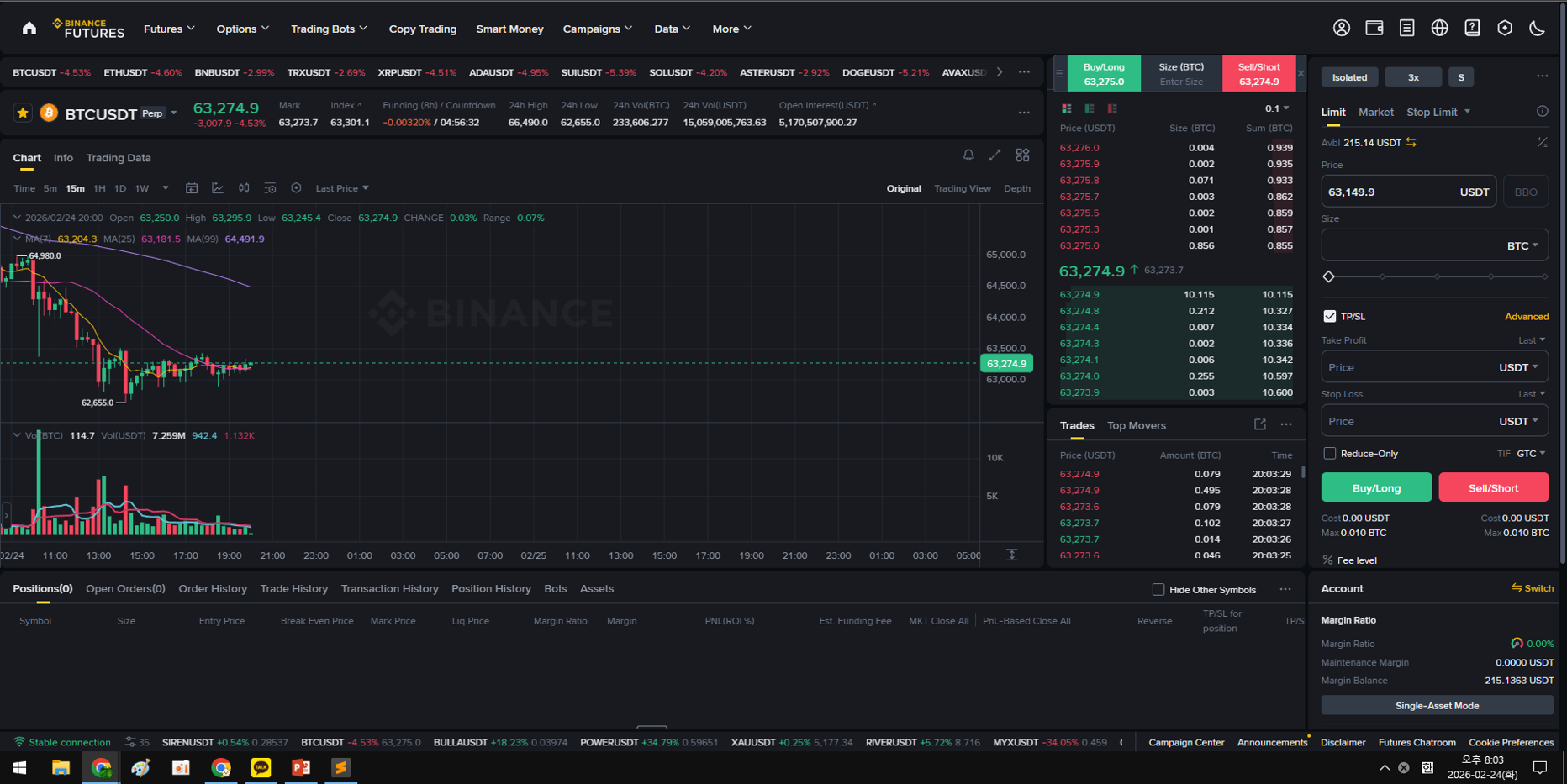Viewport: 1567px width, 784px height.
Task: Open PowerPoint from Windows taskbar
Action: [301, 767]
